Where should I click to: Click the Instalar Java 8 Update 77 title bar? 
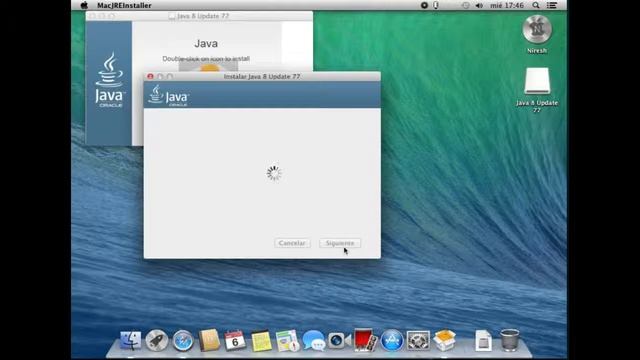coord(262,76)
